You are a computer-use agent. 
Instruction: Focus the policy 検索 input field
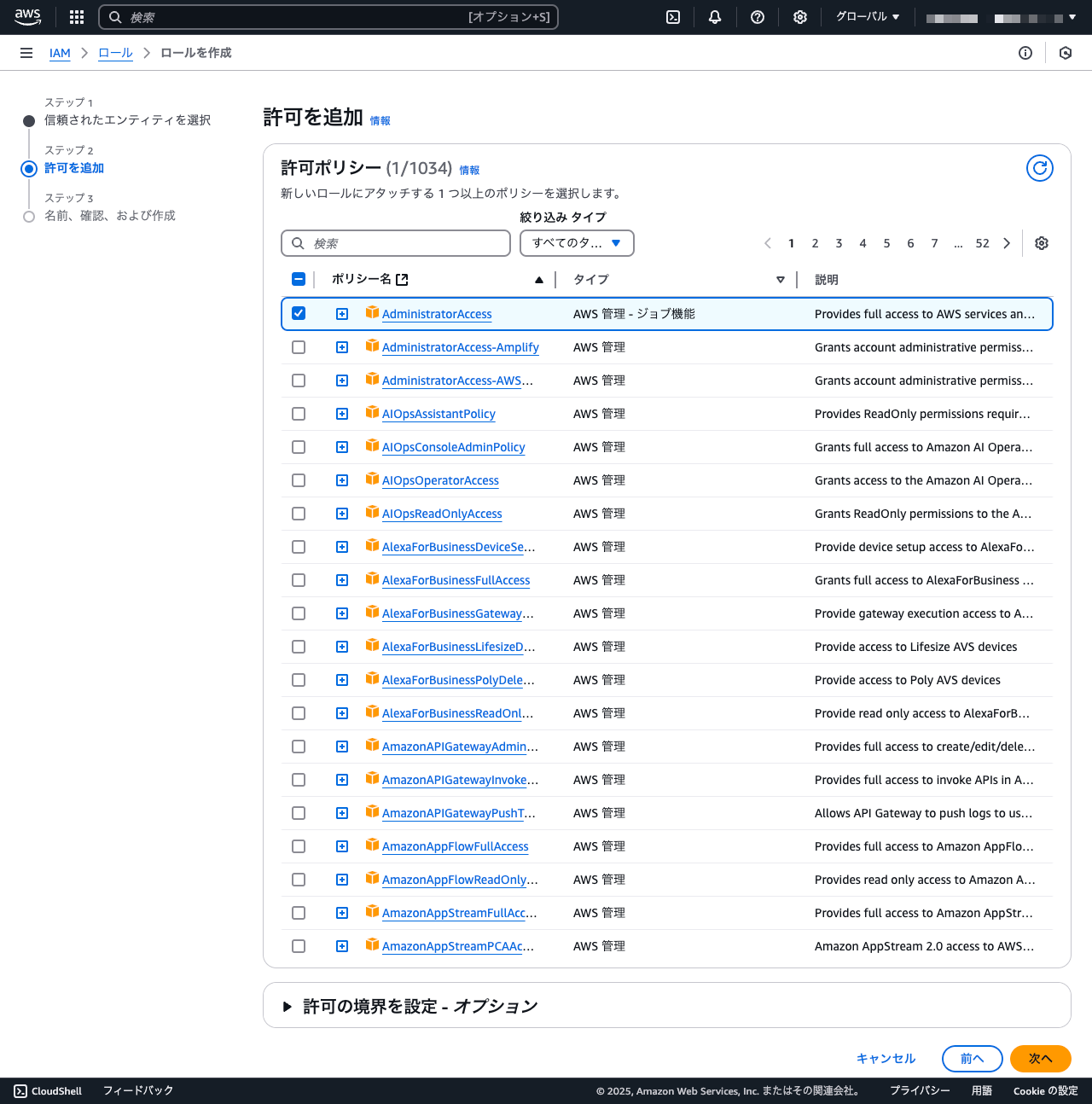(x=396, y=243)
